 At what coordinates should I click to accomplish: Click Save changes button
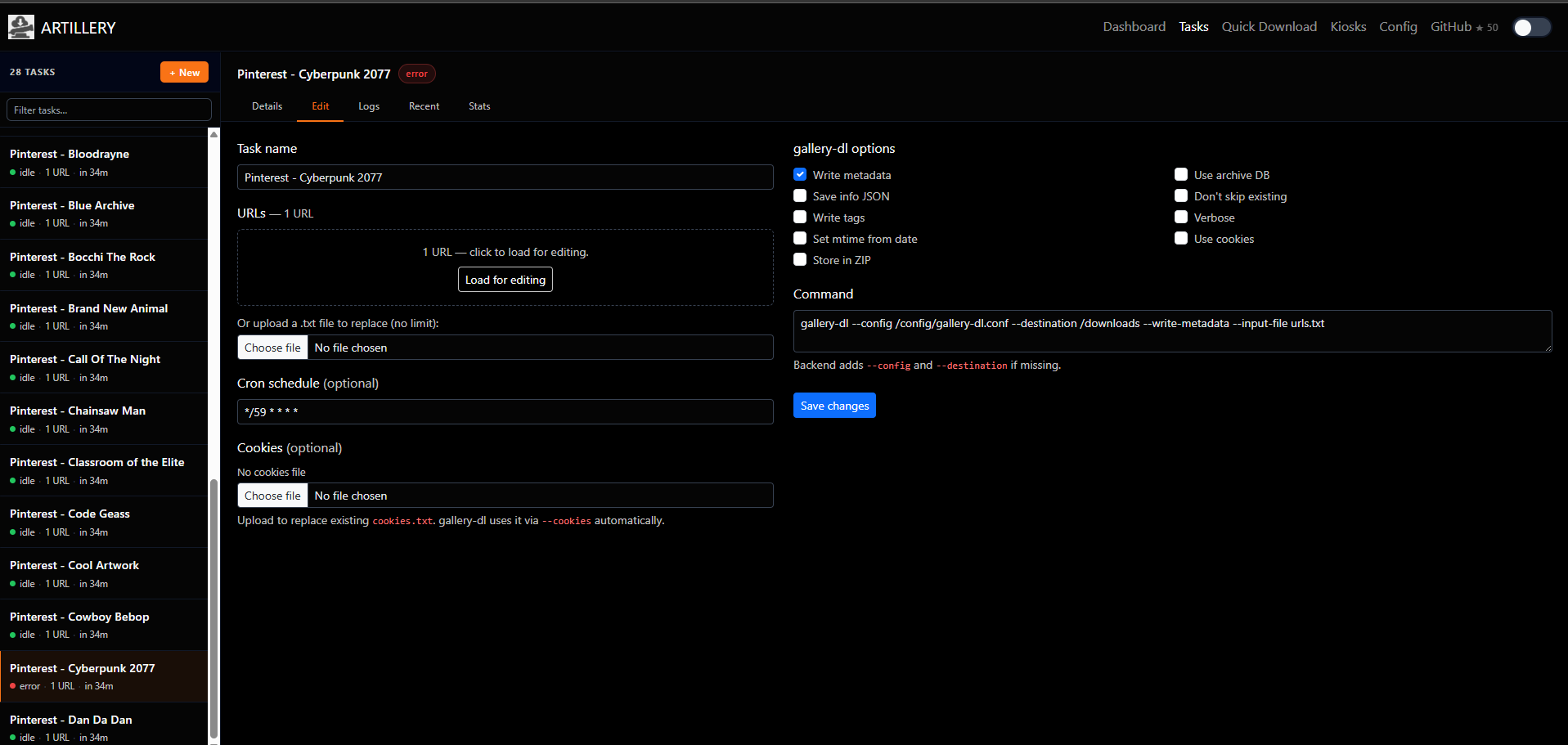[834, 406]
